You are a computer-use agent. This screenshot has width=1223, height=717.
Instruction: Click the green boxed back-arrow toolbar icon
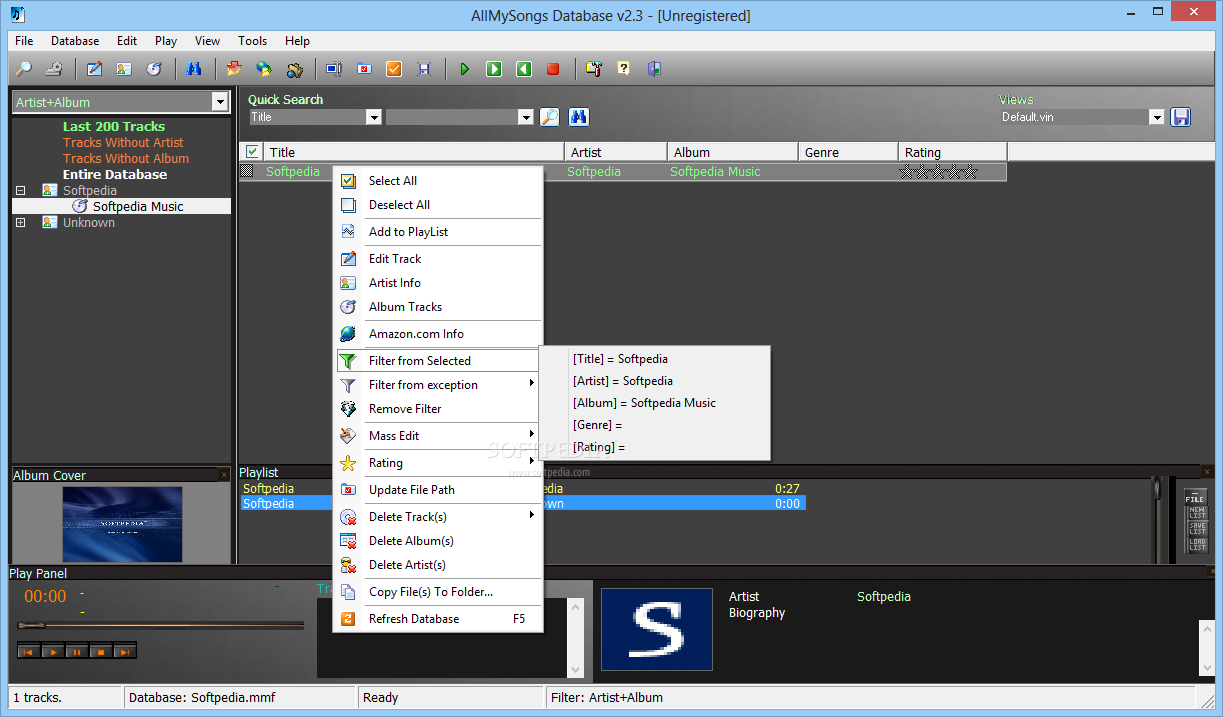tap(523, 69)
